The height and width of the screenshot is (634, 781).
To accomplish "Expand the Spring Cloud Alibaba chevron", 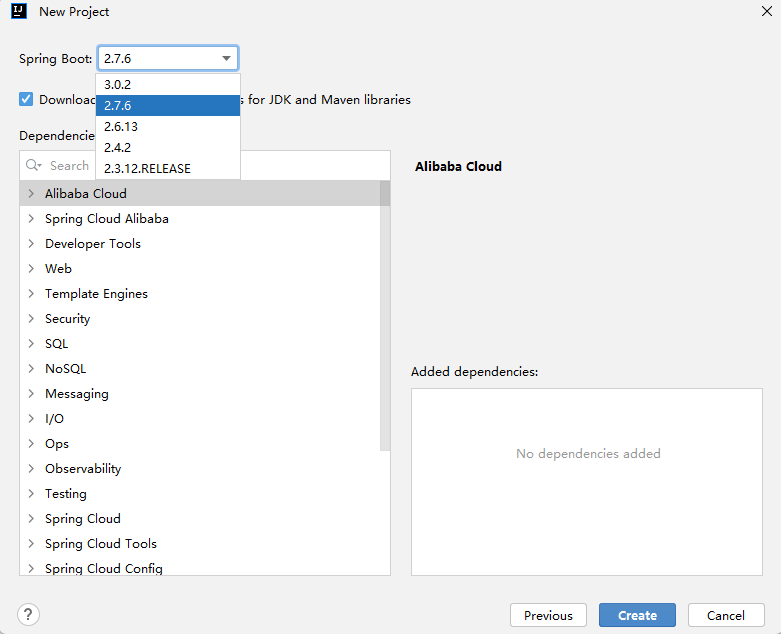I will point(31,218).
